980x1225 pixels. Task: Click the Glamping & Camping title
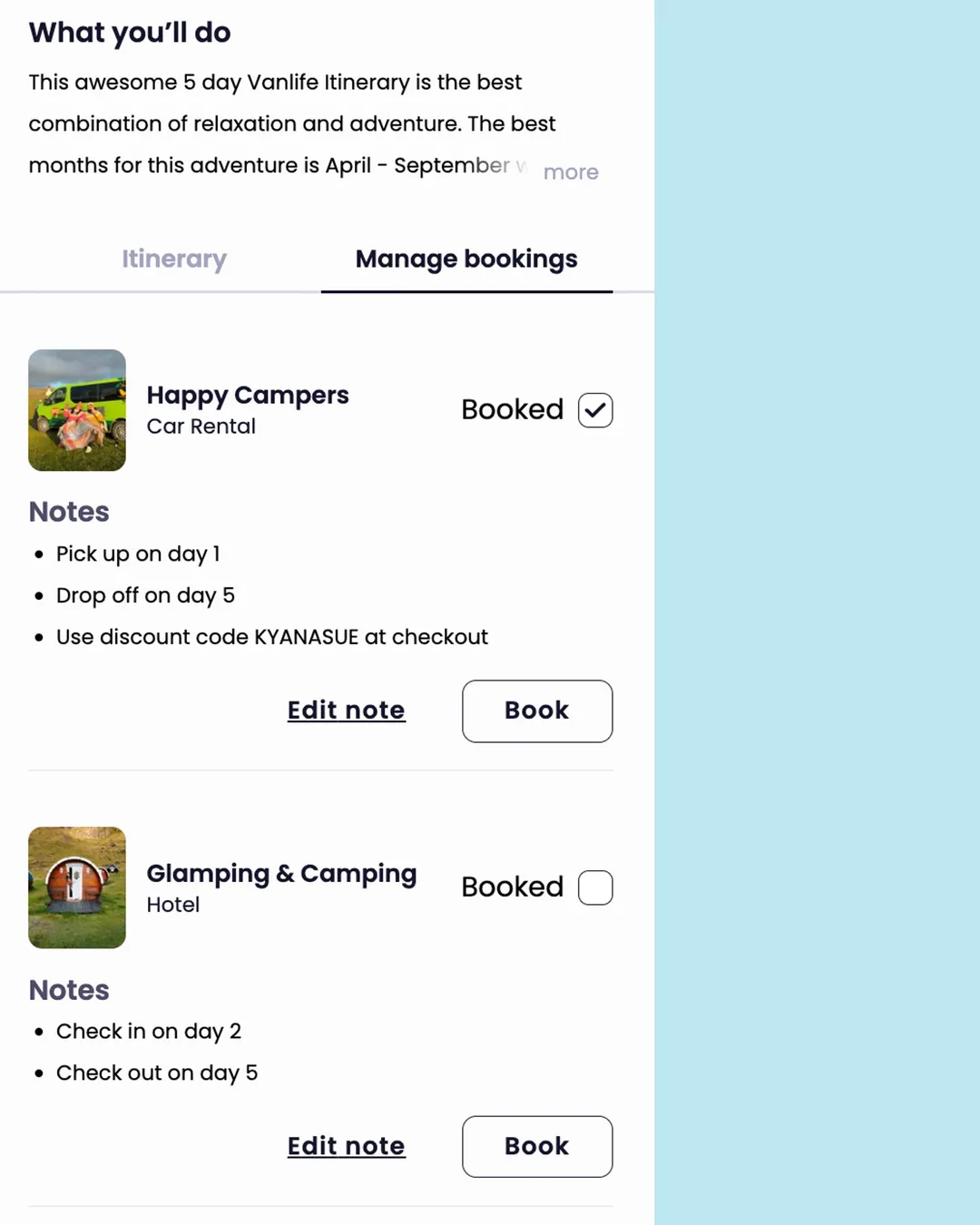click(281, 873)
